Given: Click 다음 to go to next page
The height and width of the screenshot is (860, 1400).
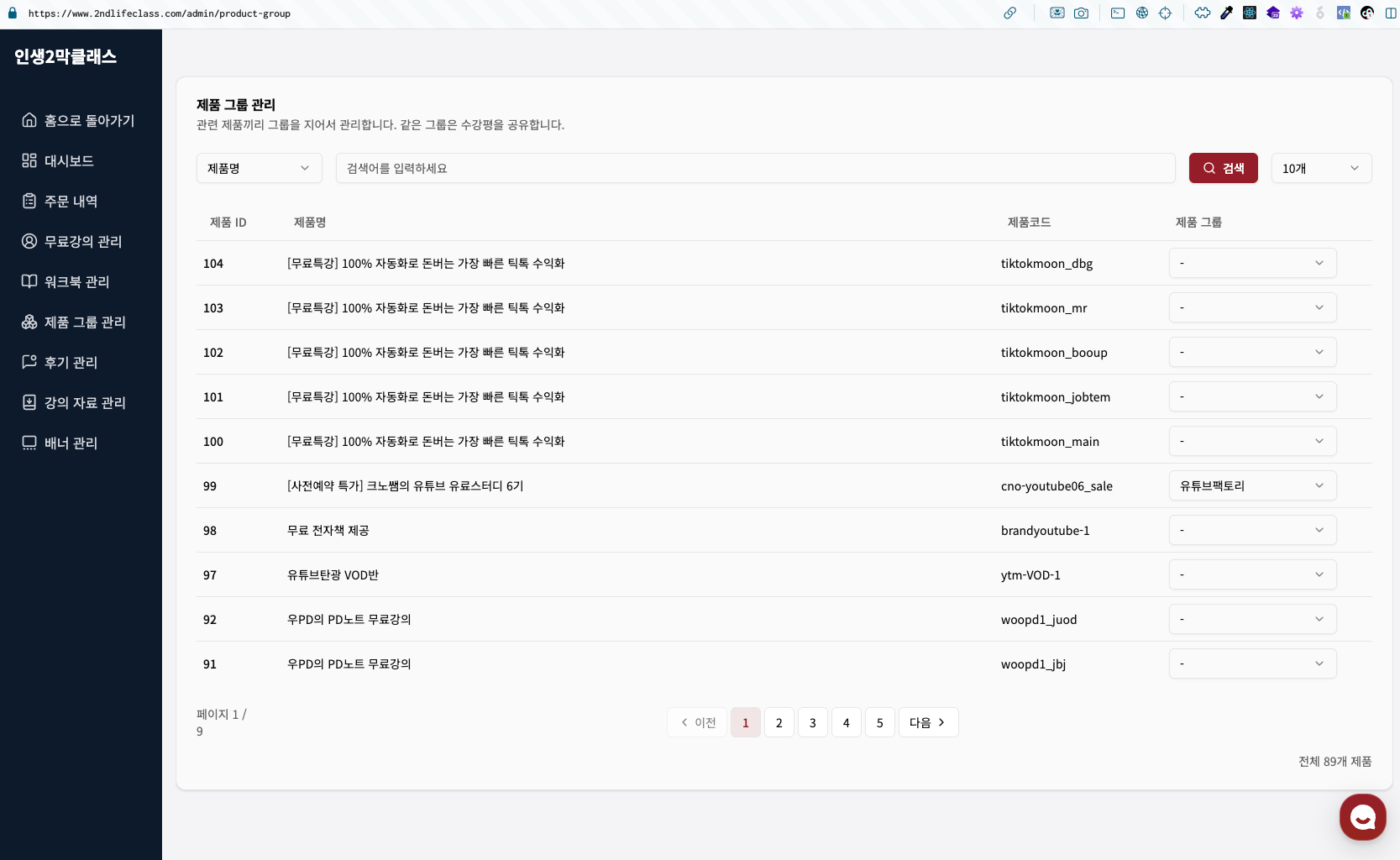Looking at the screenshot, I should coord(927,722).
